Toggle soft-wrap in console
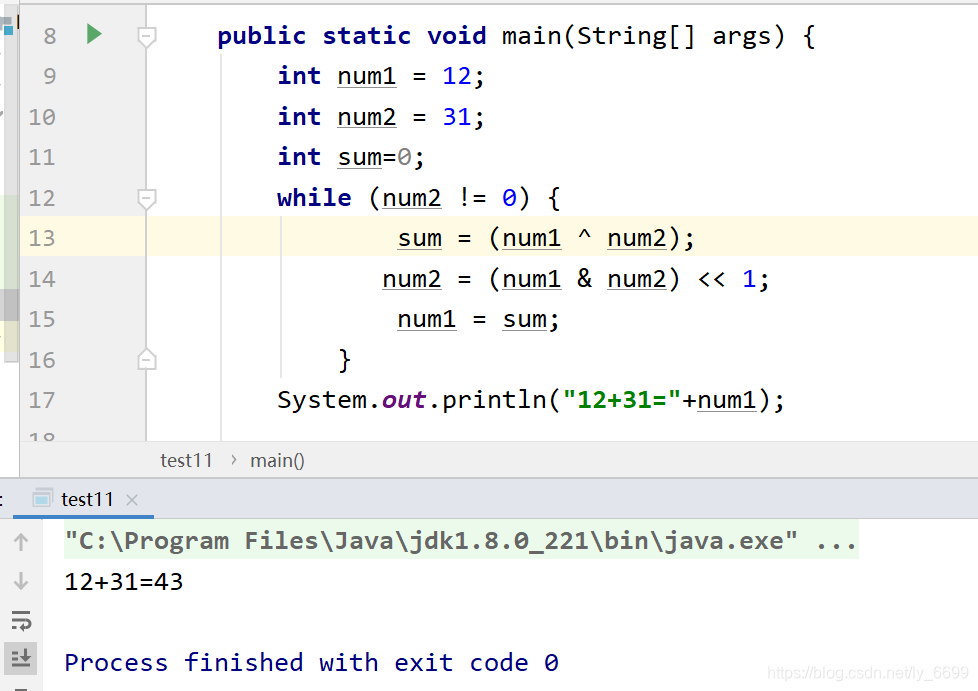This screenshot has height=691, width=978. (x=21, y=621)
